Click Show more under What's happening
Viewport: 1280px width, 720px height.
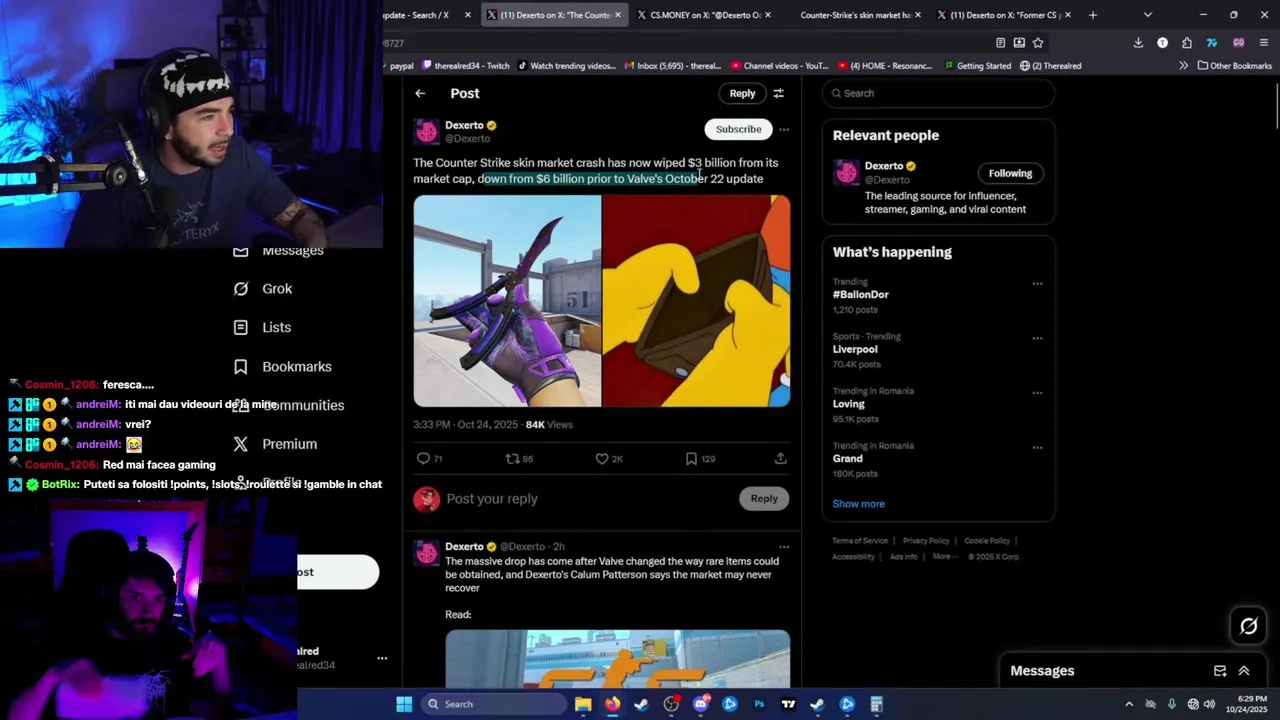pyautogui.click(x=858, y=504)
